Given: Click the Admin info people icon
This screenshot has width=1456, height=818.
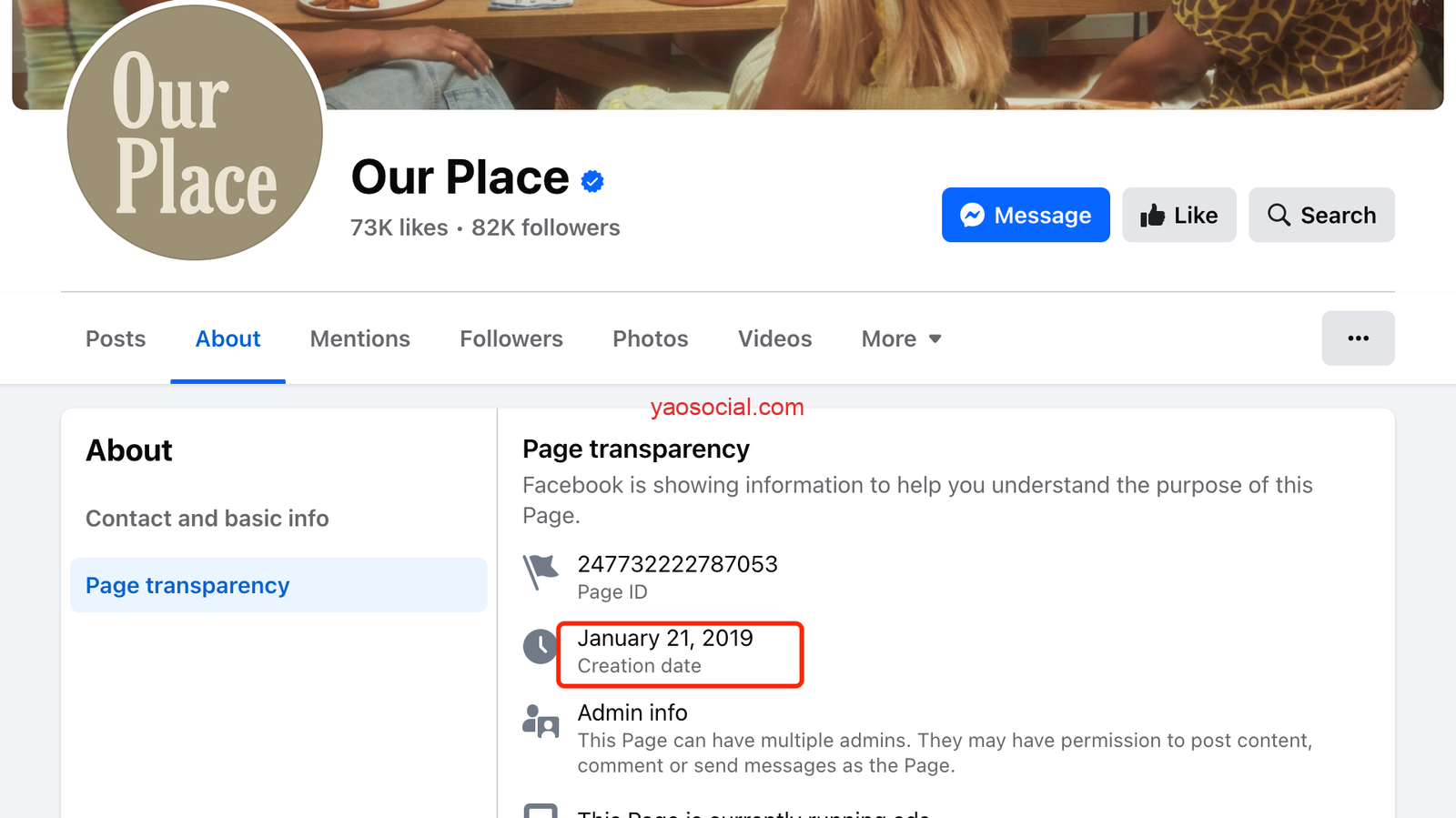Looking at the screenshot, I should pos(541,721).
